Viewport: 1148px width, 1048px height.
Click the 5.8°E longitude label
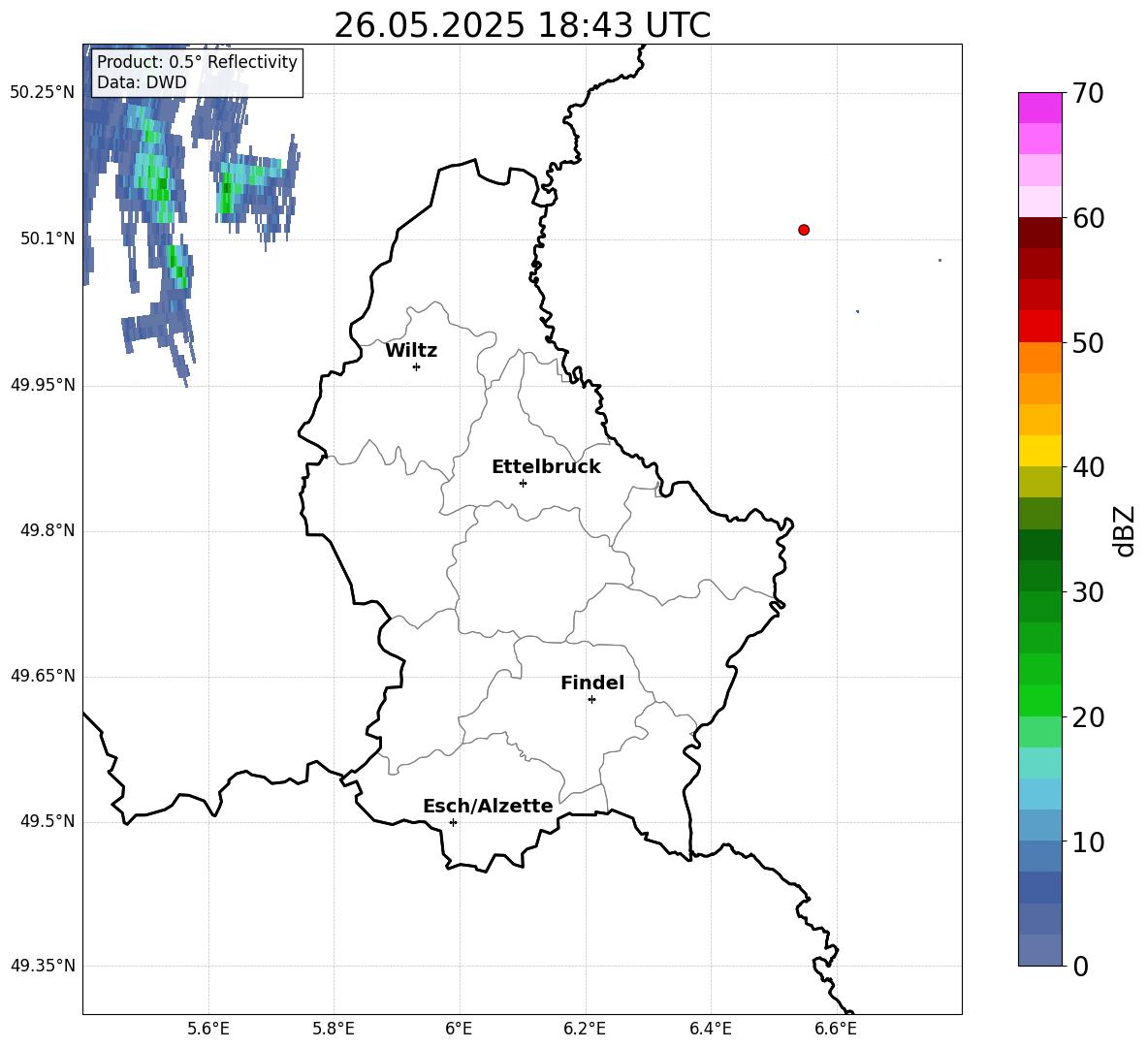334,1029
